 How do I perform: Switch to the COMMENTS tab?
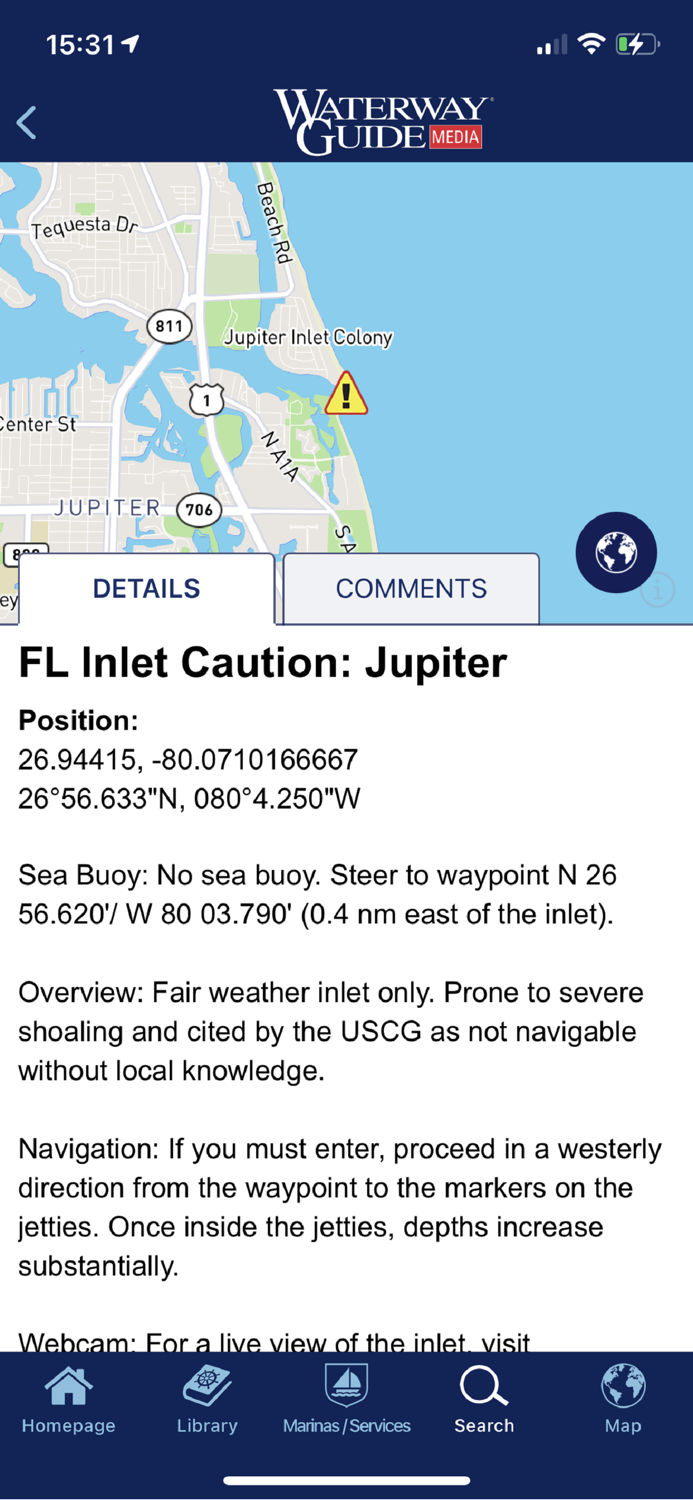click(x=410, y=588)
